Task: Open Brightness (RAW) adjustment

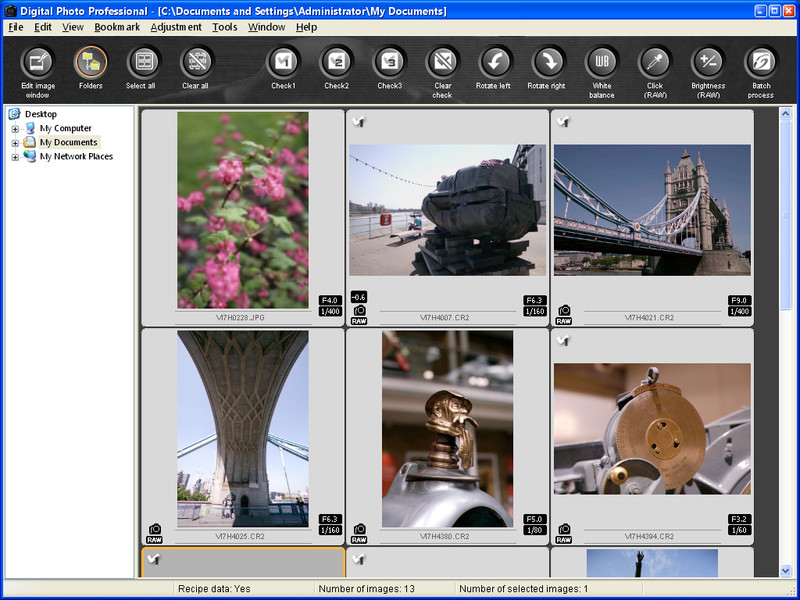Action: (x=708, y=62)
